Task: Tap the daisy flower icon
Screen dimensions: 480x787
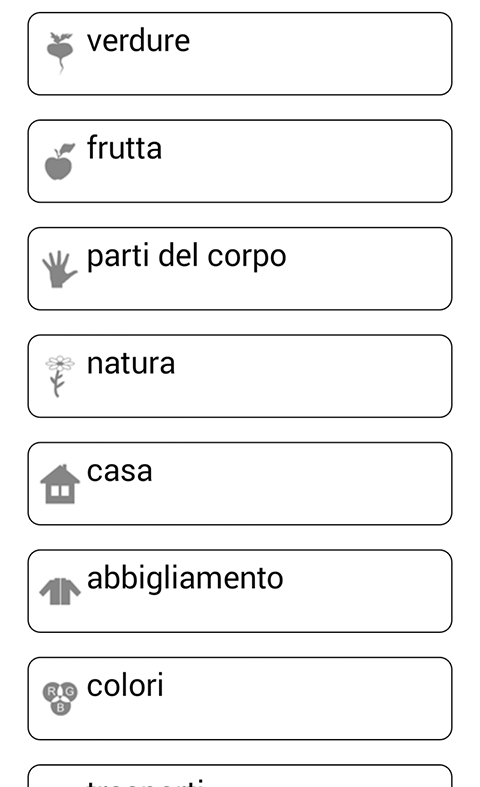Action: point(60,376)
